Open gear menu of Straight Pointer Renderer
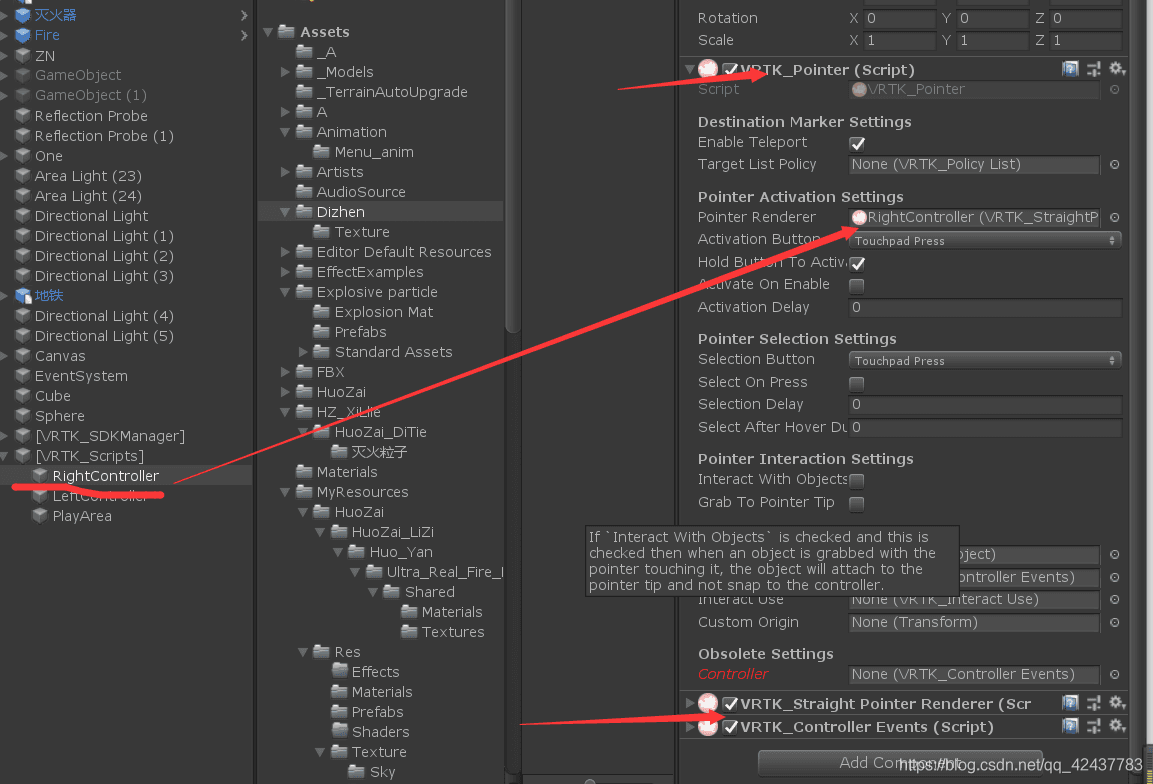1153x784 pixels. point(1117,703)
